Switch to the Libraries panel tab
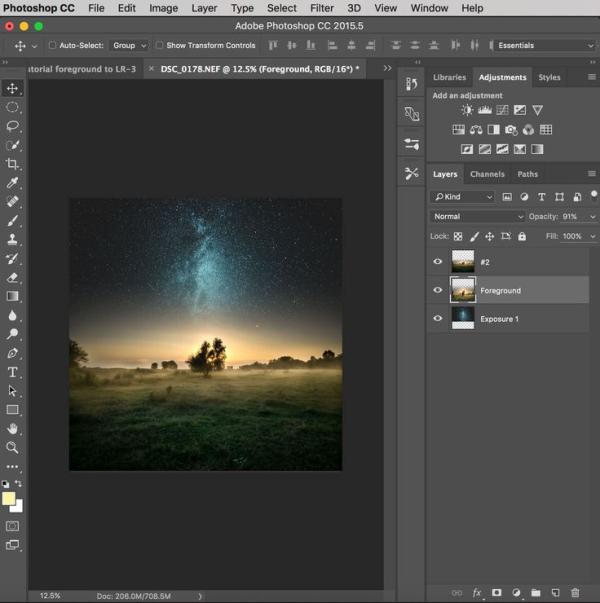 (x=449, y=77)
